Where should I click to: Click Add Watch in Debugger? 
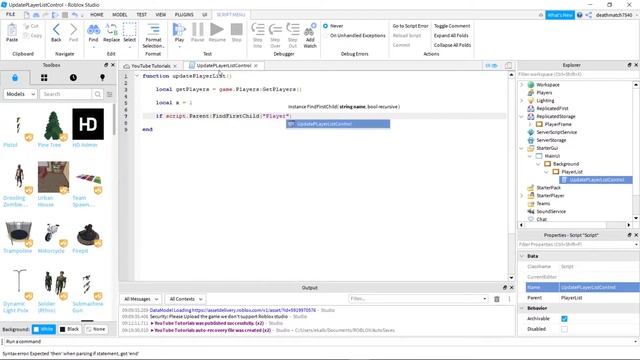coord(310,35)
